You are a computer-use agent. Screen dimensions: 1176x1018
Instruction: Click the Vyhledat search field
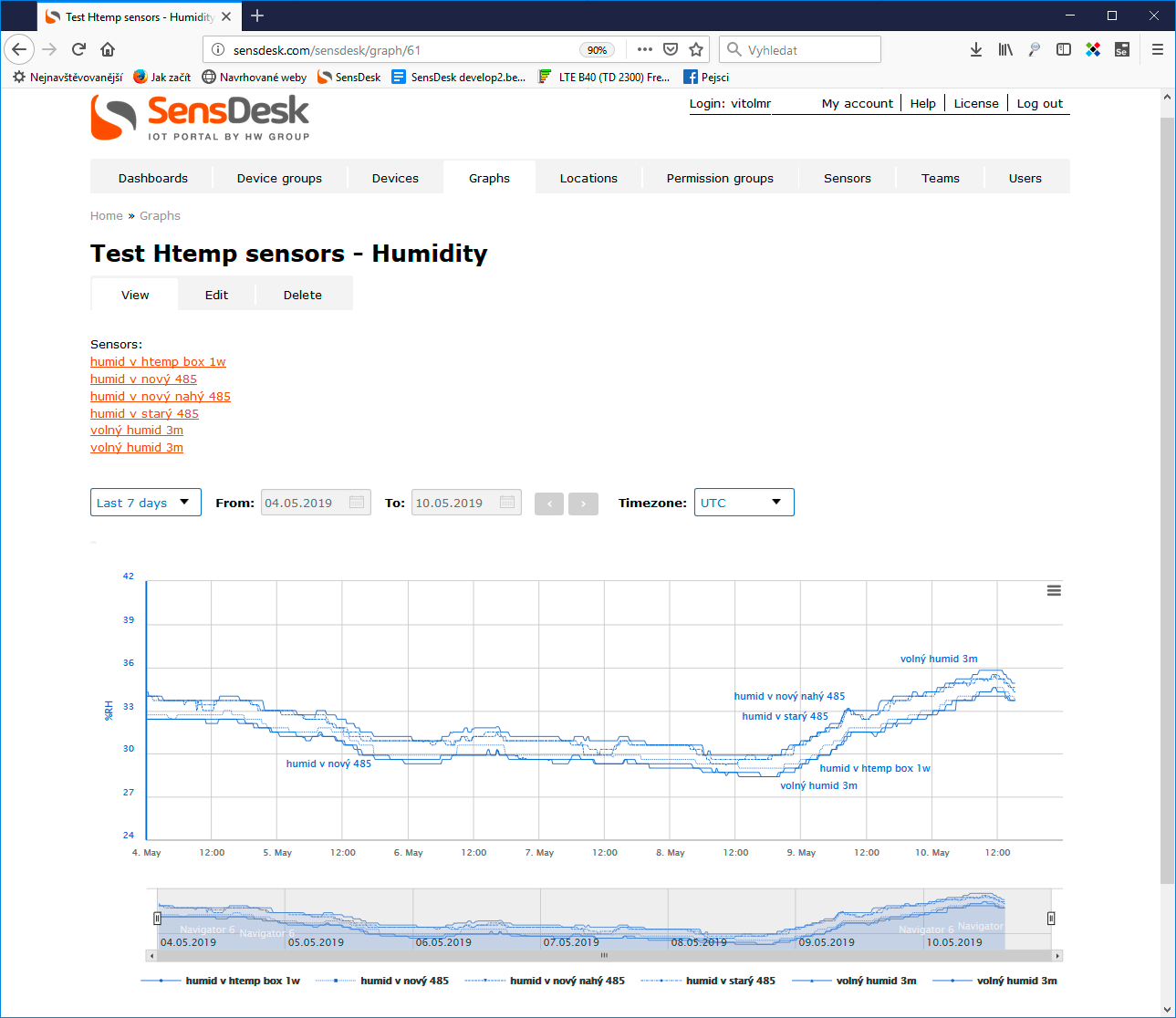[800, 49]
